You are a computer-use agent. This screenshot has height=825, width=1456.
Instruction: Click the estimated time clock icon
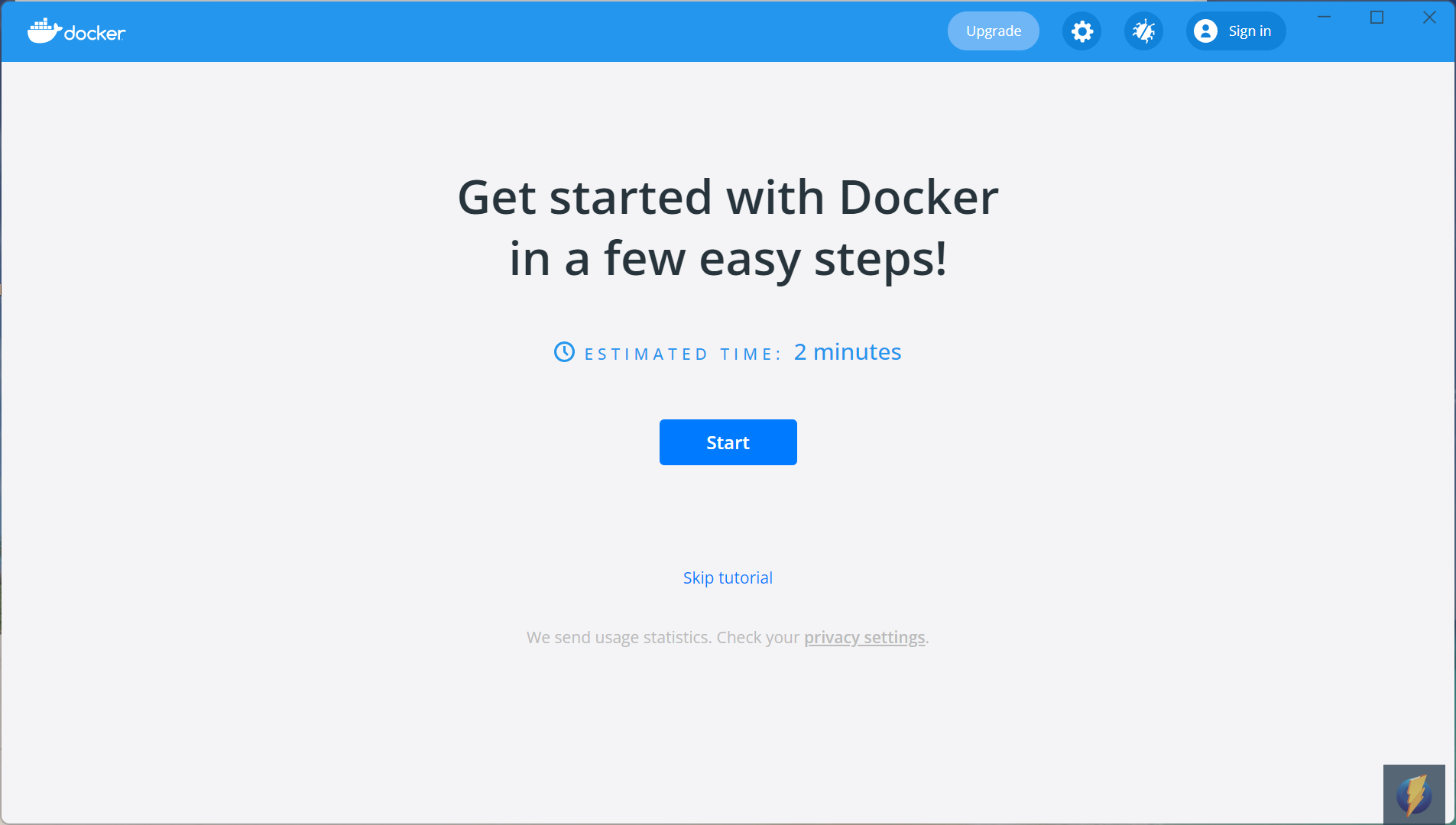564,352
